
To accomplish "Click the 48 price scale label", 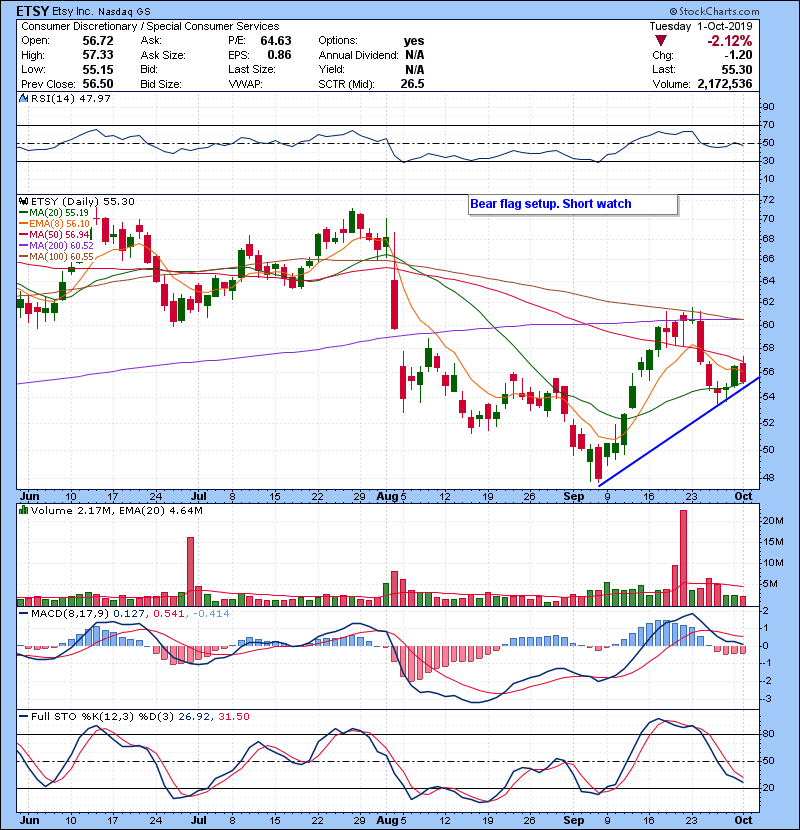I will 768,477.
